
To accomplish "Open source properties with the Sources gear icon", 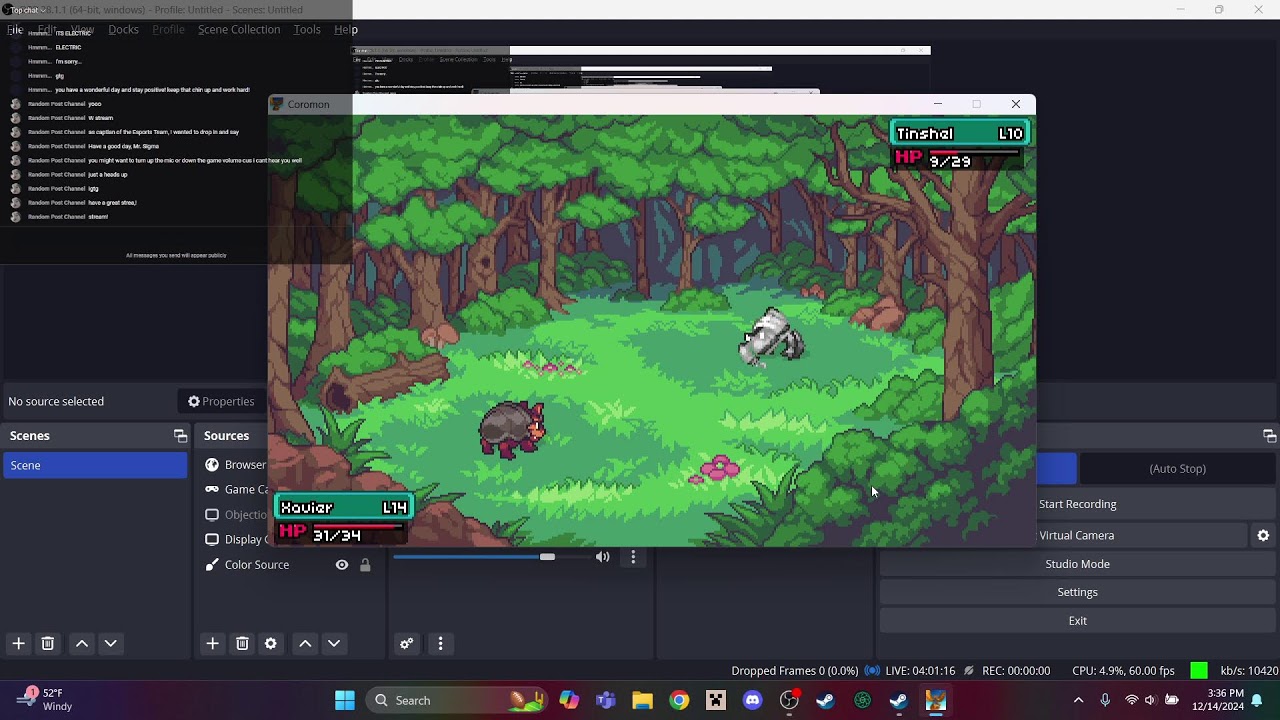I will [271, 644].
